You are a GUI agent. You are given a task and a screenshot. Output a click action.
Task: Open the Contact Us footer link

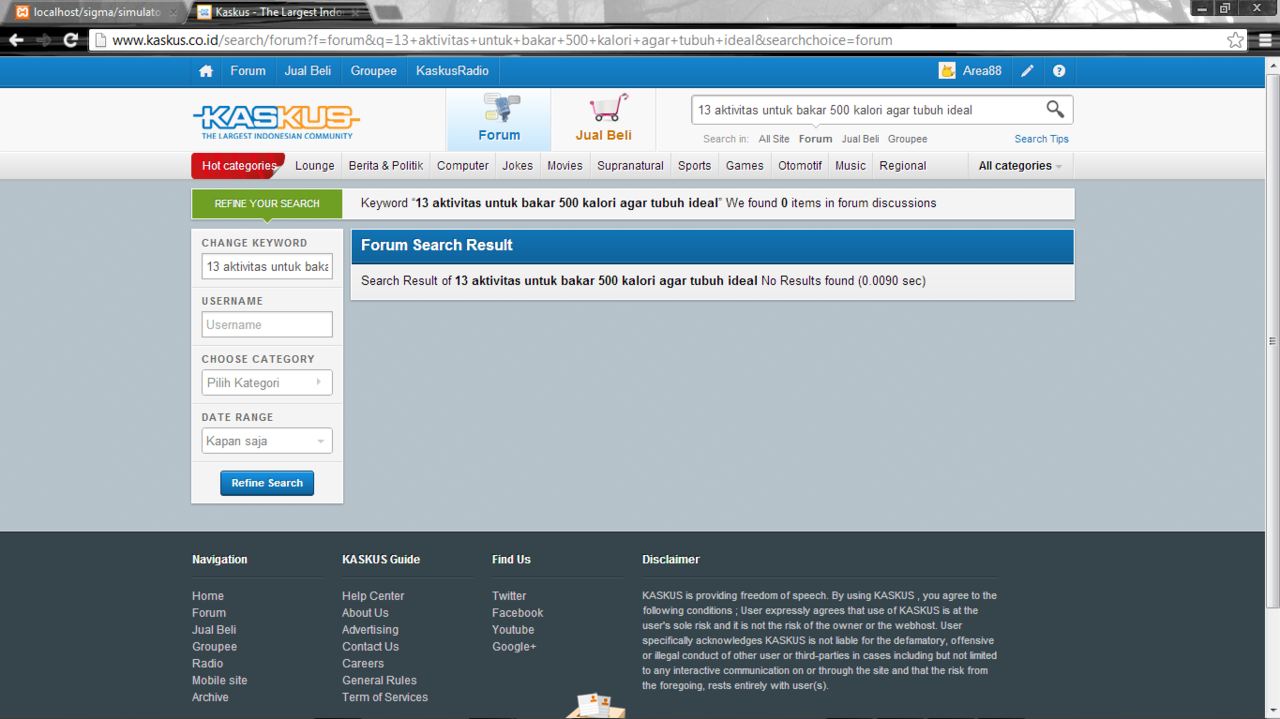click(x=370, y=647)
